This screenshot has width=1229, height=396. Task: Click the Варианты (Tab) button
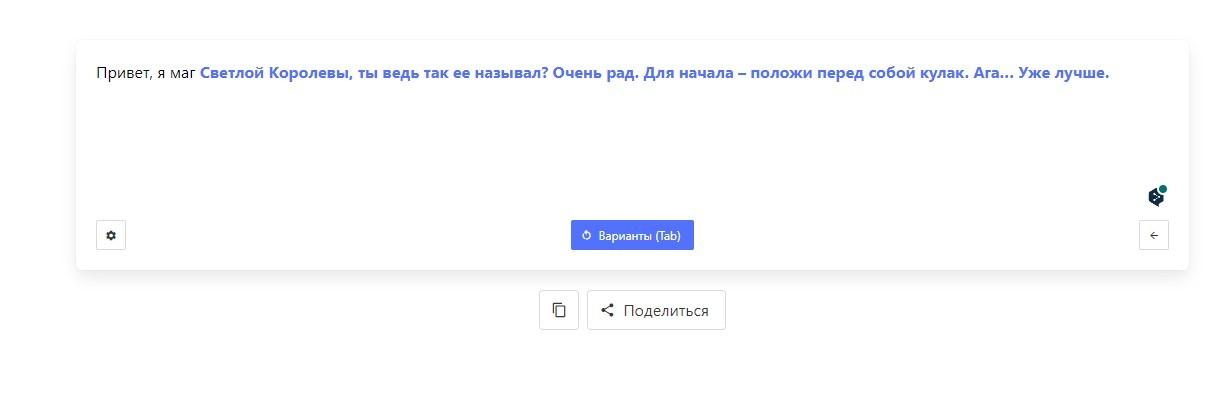click(632, 235)
